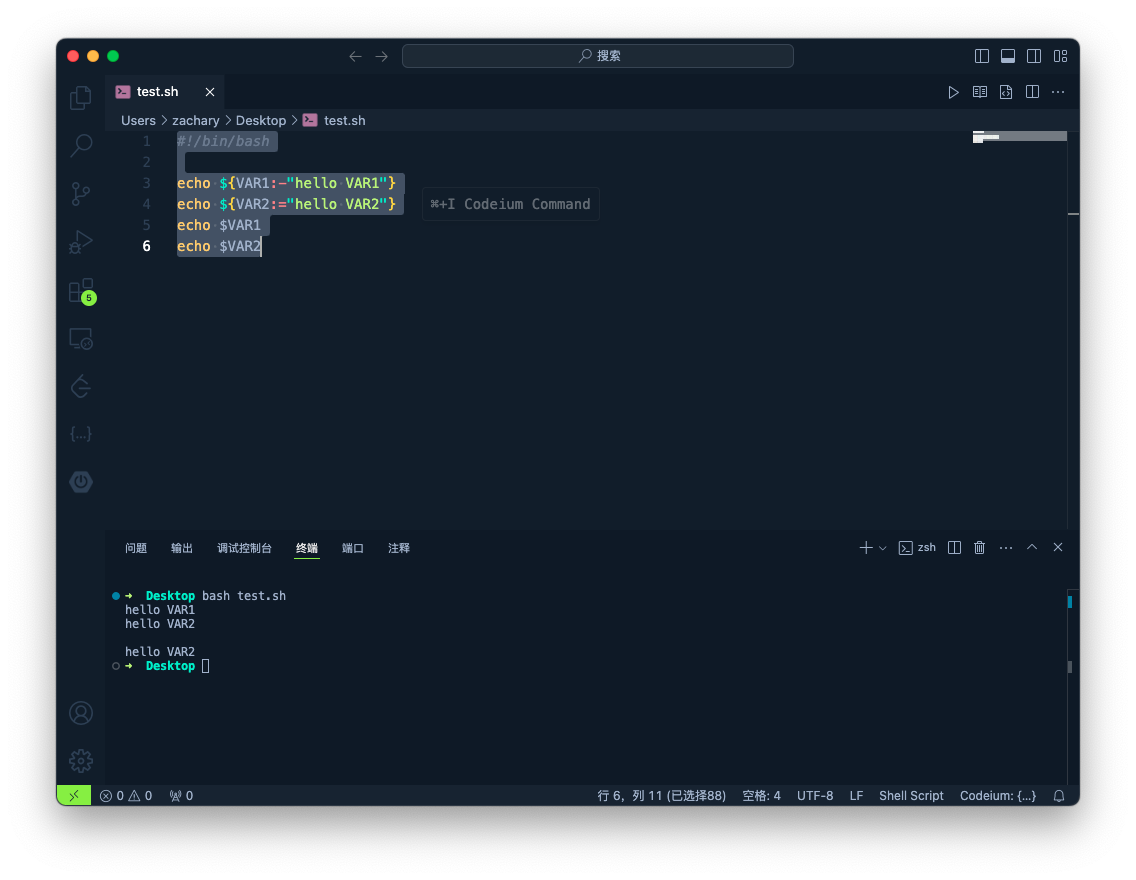Open the Accounts menu
Viewport: 1136px width, 880px height.
point(80,713)
